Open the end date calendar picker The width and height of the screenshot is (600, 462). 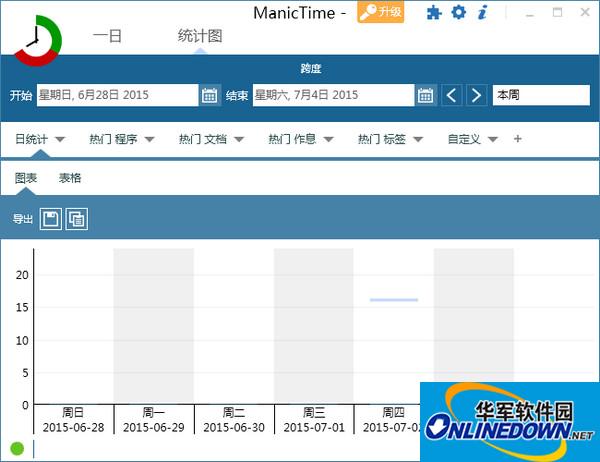[x=426, y=95]
